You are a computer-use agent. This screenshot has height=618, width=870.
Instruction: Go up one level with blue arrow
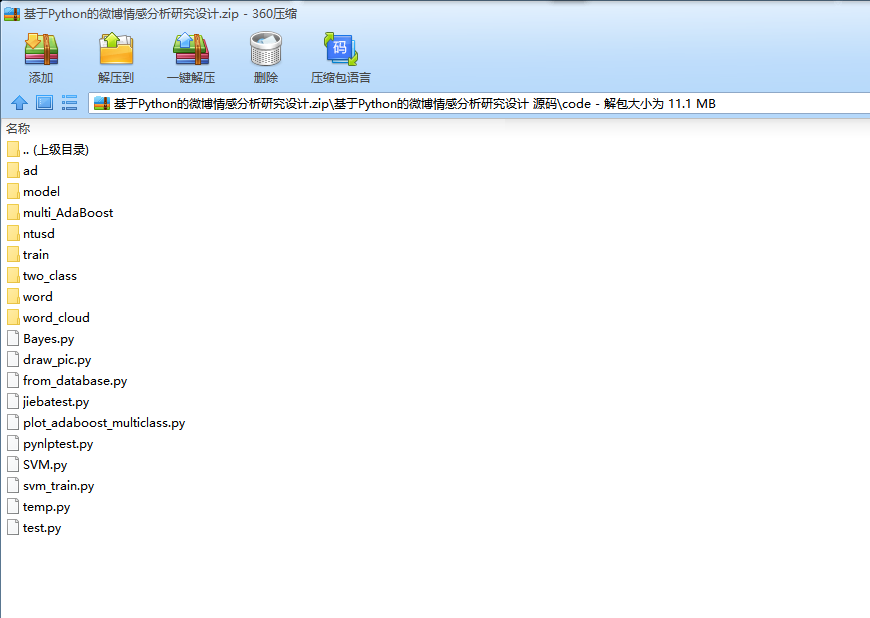point(19,103)
